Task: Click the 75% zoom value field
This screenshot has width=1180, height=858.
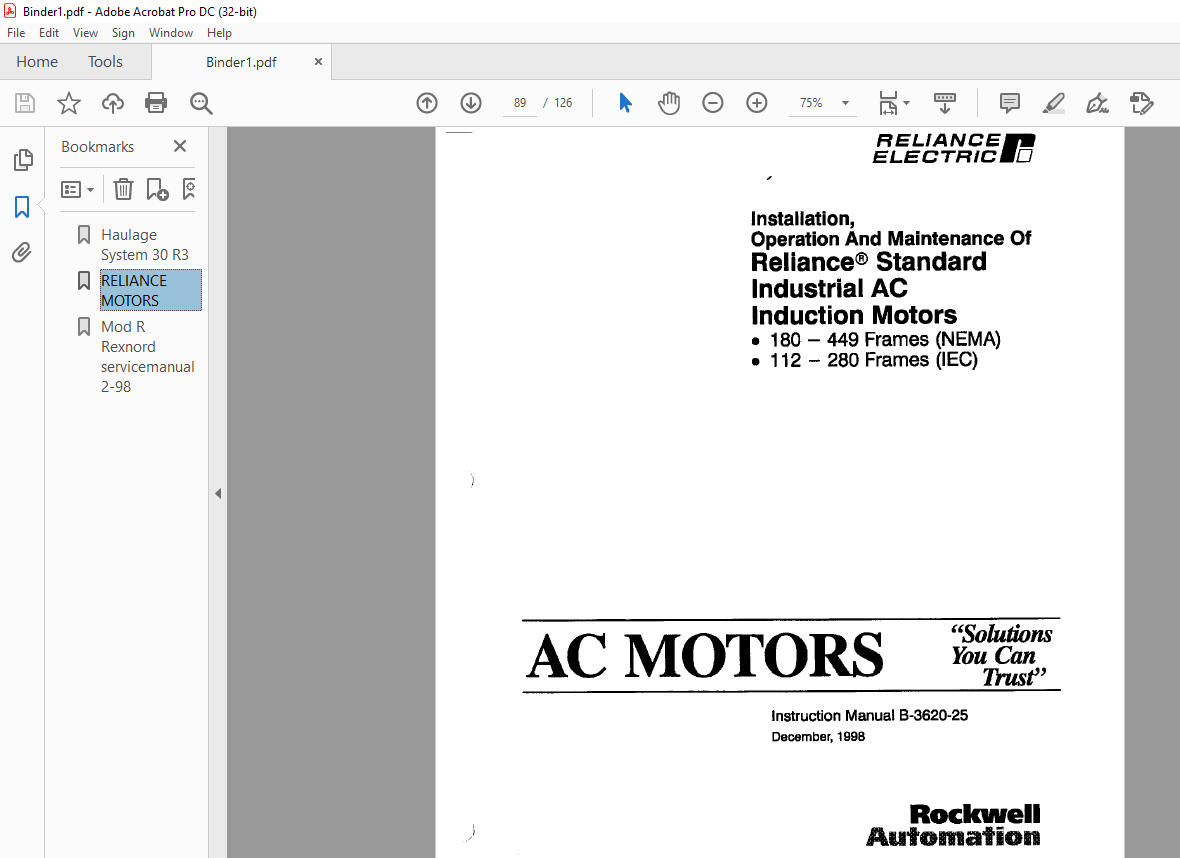Action: pyautogui.click(x=811, y=103)
